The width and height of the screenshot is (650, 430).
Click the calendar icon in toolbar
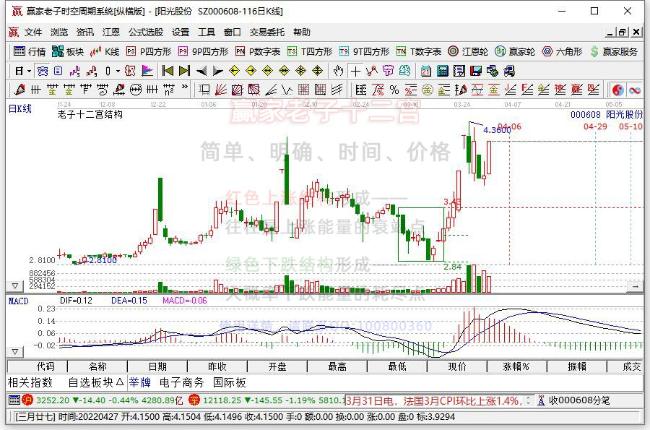(426, 71)
